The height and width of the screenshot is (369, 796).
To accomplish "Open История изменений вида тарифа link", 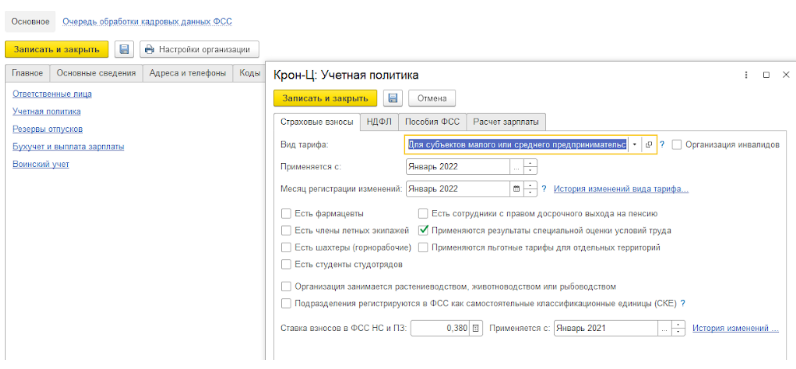I will coord(621,189).
